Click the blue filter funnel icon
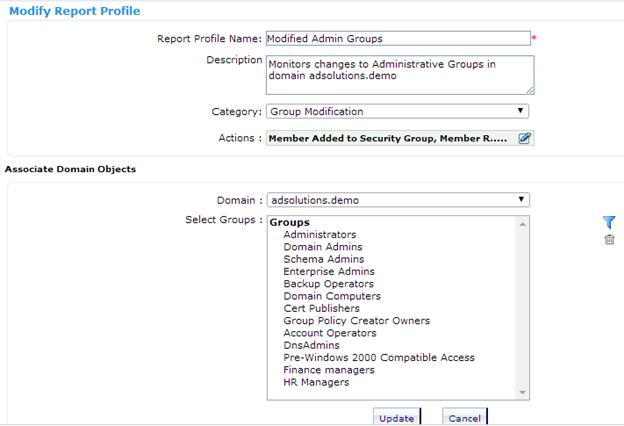 click(609, 222)
